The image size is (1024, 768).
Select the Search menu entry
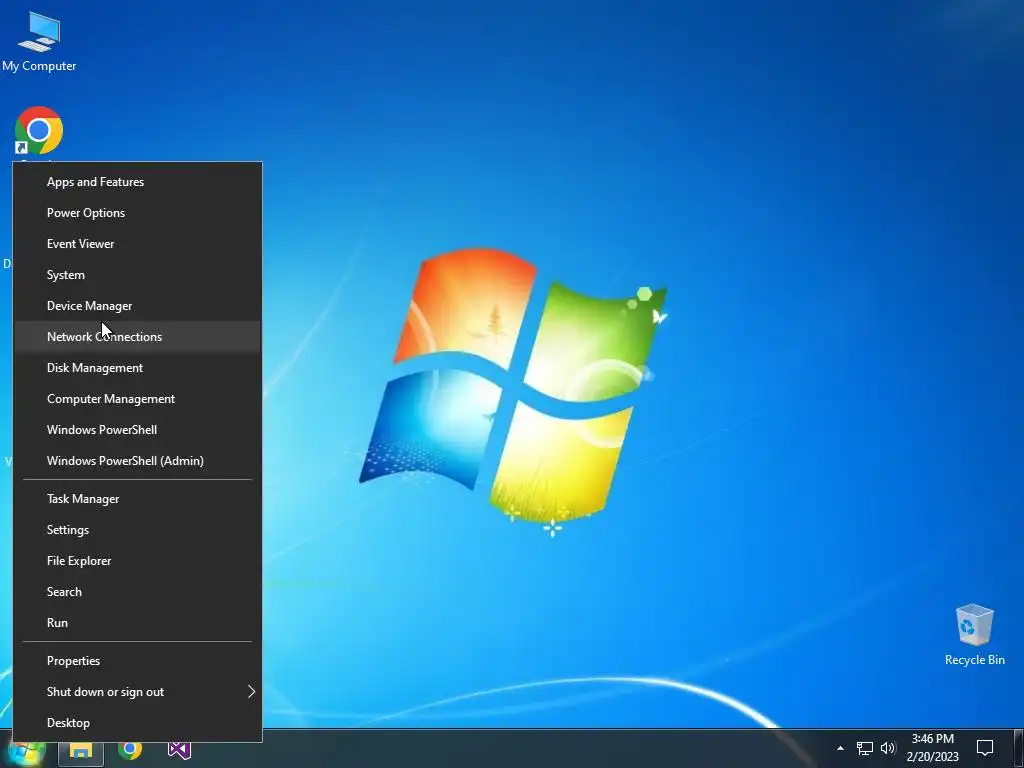tap(138, 592)
